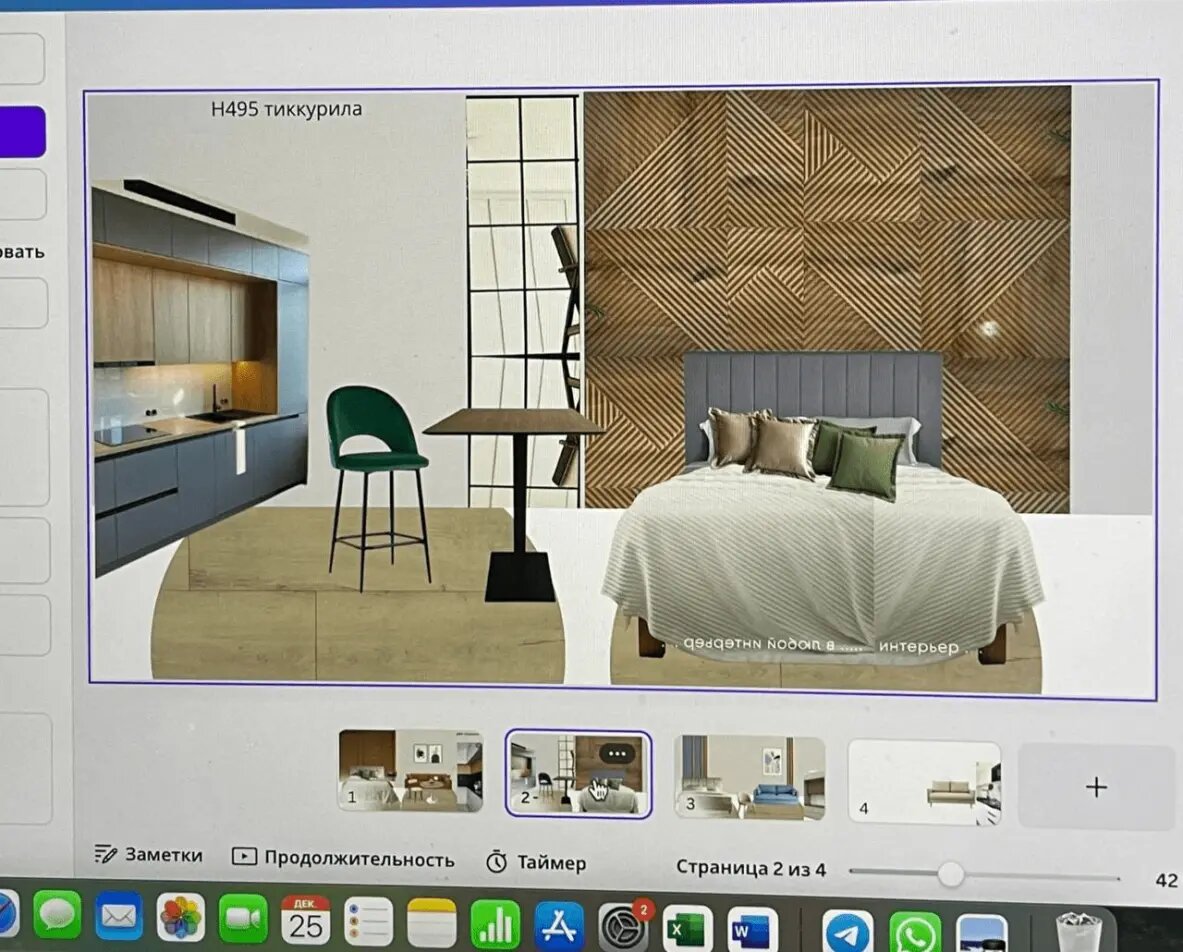This screenshot has height=952, width=1183.
Task: Open App Store in Dock
Action: [x=558, y=925]
